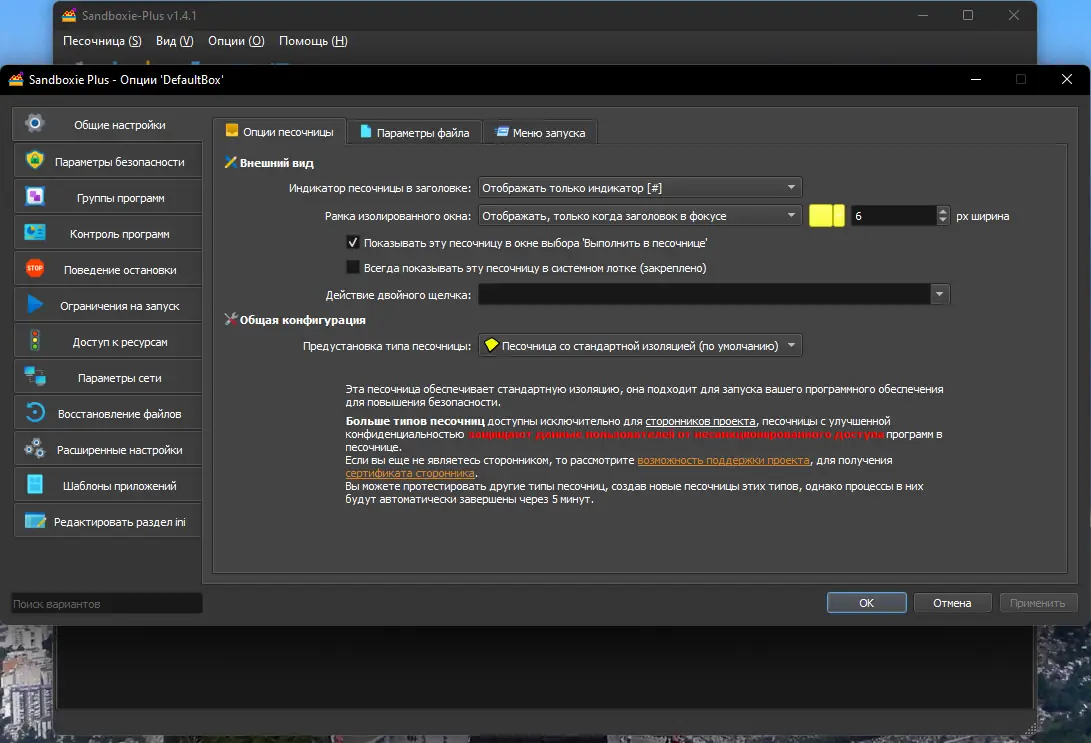Viewport: 1091px width, 743px height.
Task: Increase border width with the up arrow
Action: (943, 211)
